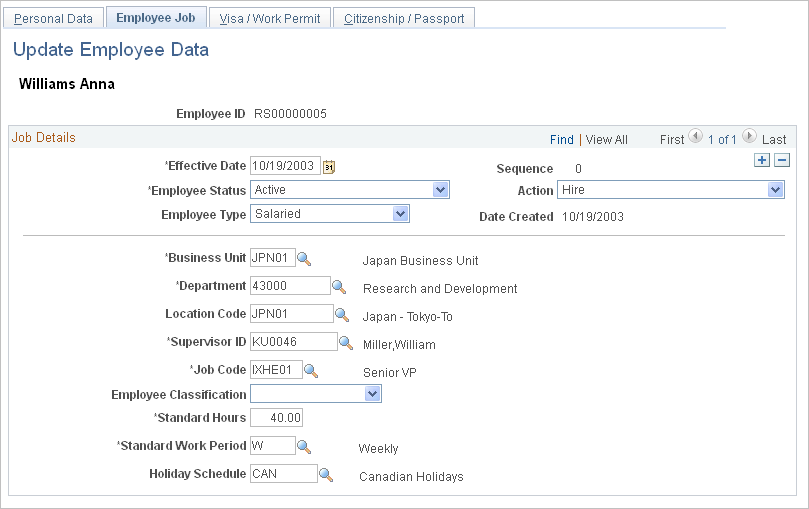Image resolution: width=809 pixels, height=509 pixels.
Task: Expand the Employee Classification dropdown
Action: (x=373, y=395)
